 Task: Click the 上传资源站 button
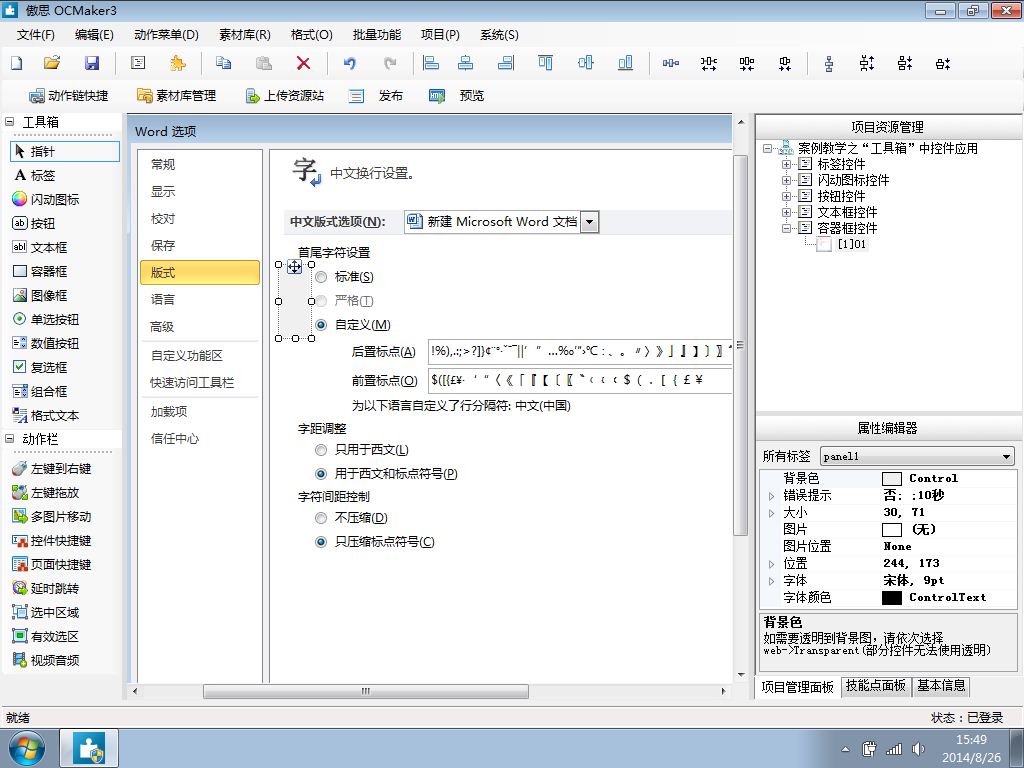click(x=284, y=96)
